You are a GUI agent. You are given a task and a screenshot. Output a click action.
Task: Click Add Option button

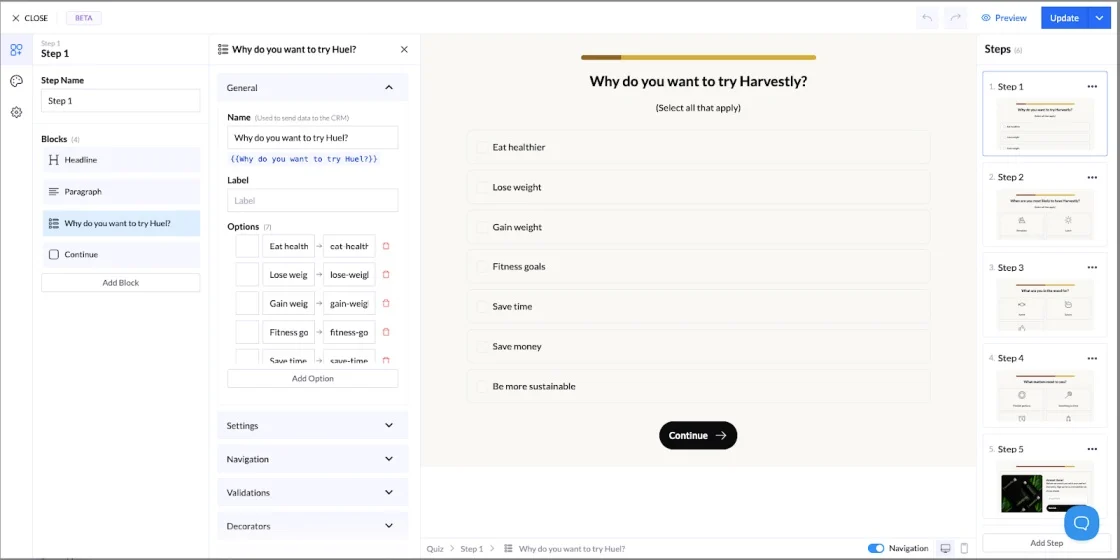313,379
